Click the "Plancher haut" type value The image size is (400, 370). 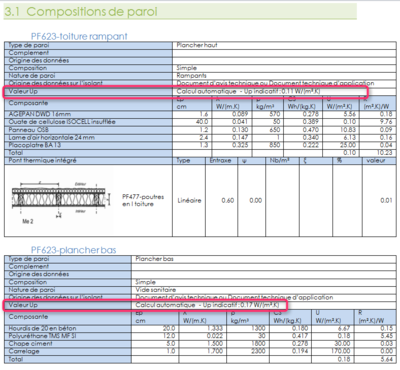[197, 45]
